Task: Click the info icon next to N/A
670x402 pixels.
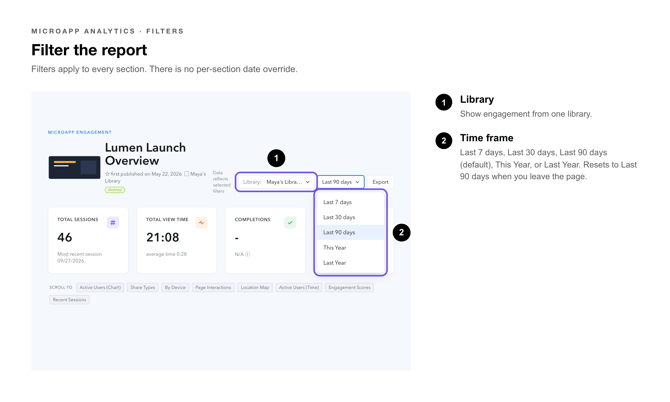Action: (247, 254)
